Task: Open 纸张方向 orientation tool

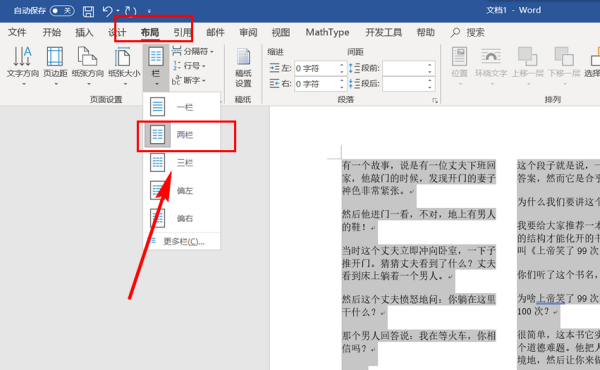Action: pyautogui.click(x=88, y=66)
